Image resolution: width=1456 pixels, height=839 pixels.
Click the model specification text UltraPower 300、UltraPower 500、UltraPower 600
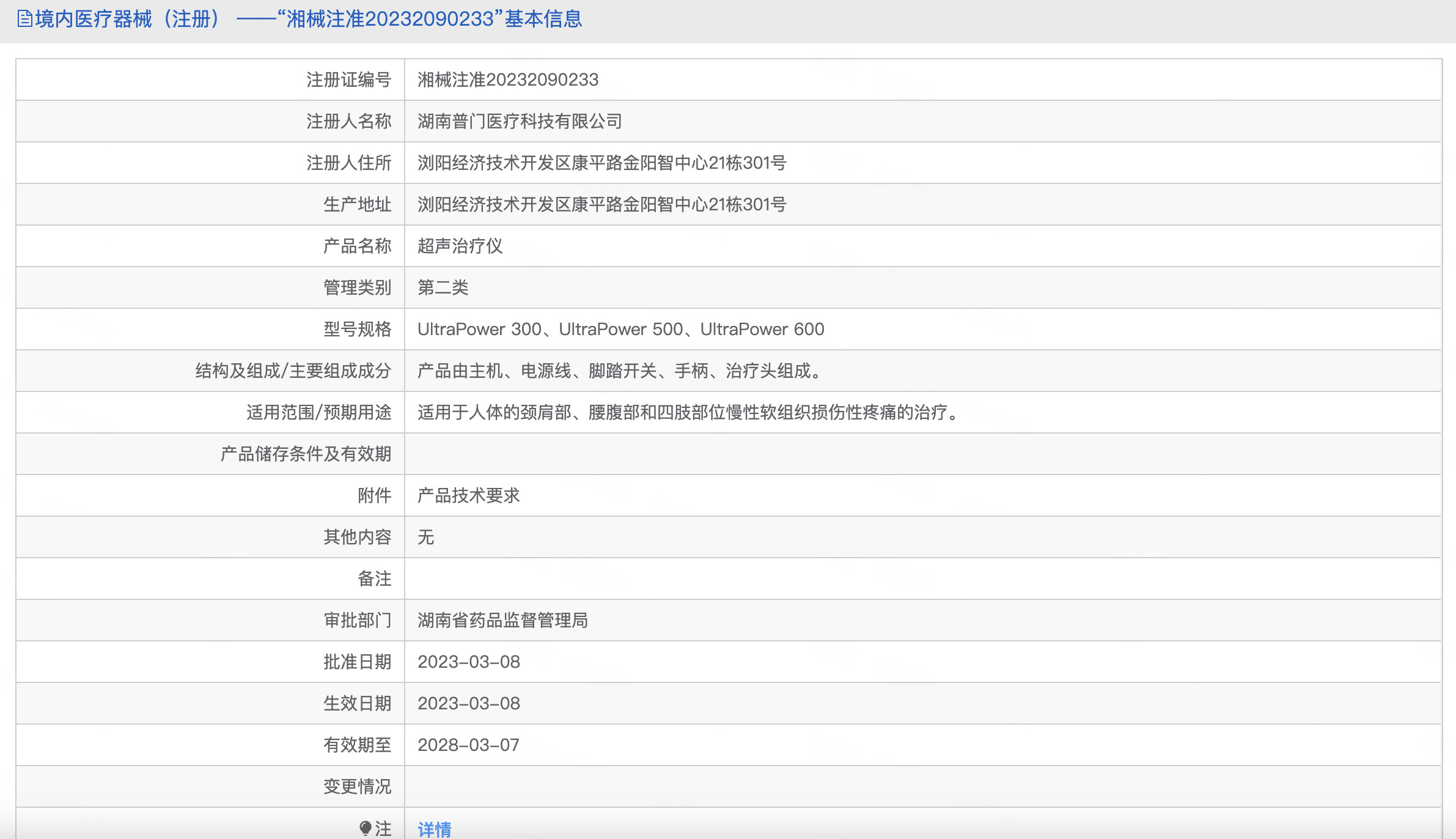click(621, 329)
